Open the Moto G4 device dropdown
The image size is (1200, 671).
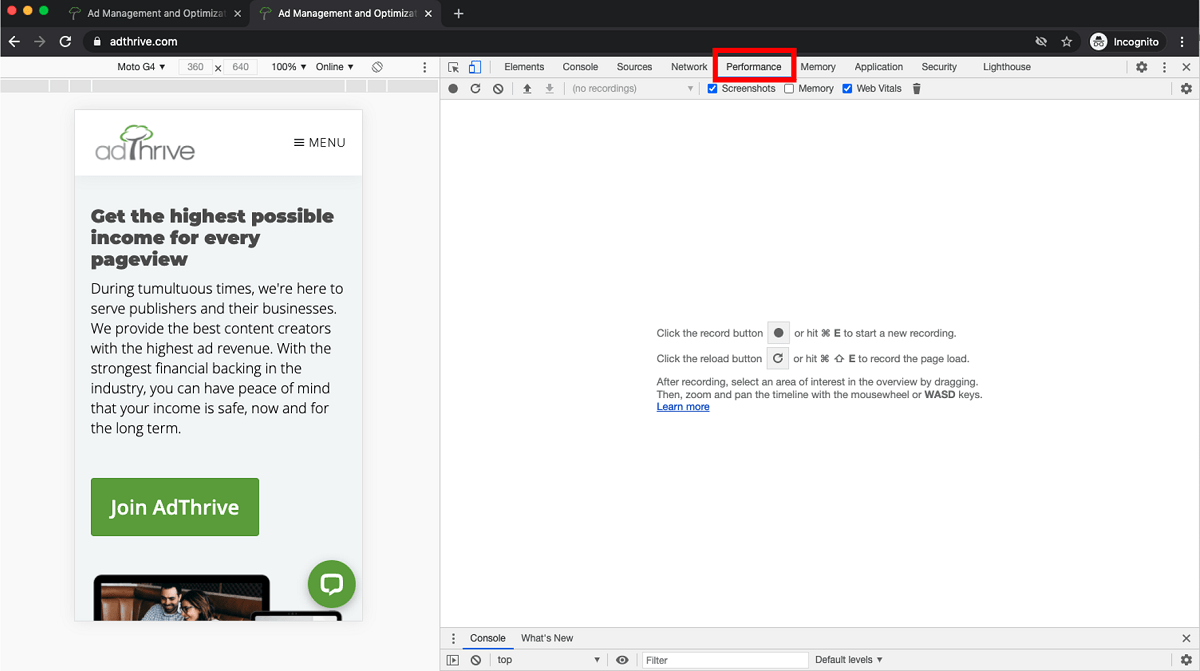coord(142,67)
